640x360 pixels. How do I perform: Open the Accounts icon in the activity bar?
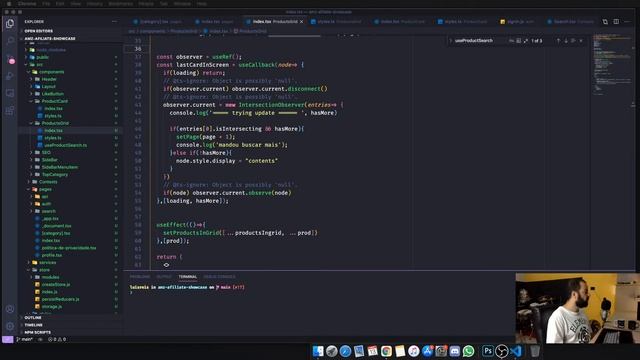[x=10, y=309]
